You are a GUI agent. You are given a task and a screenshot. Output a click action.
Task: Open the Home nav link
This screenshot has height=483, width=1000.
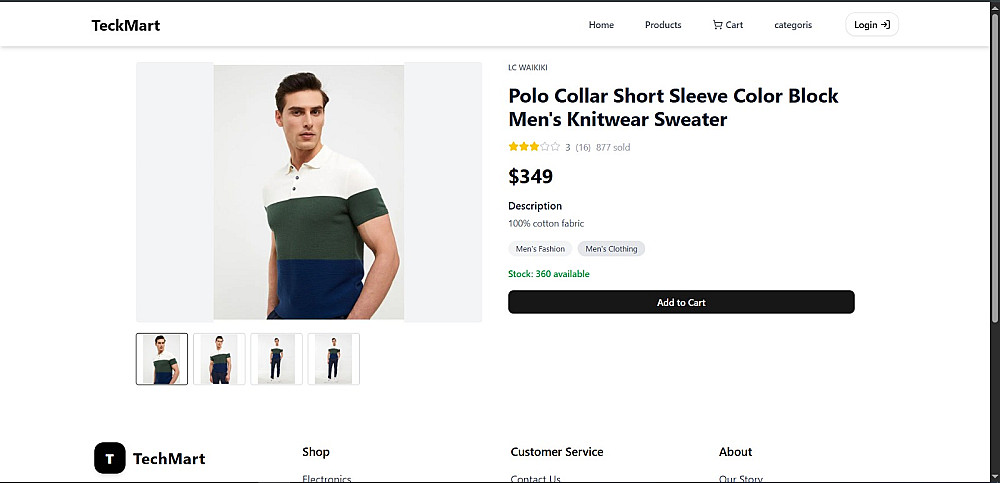pos(601,25)
